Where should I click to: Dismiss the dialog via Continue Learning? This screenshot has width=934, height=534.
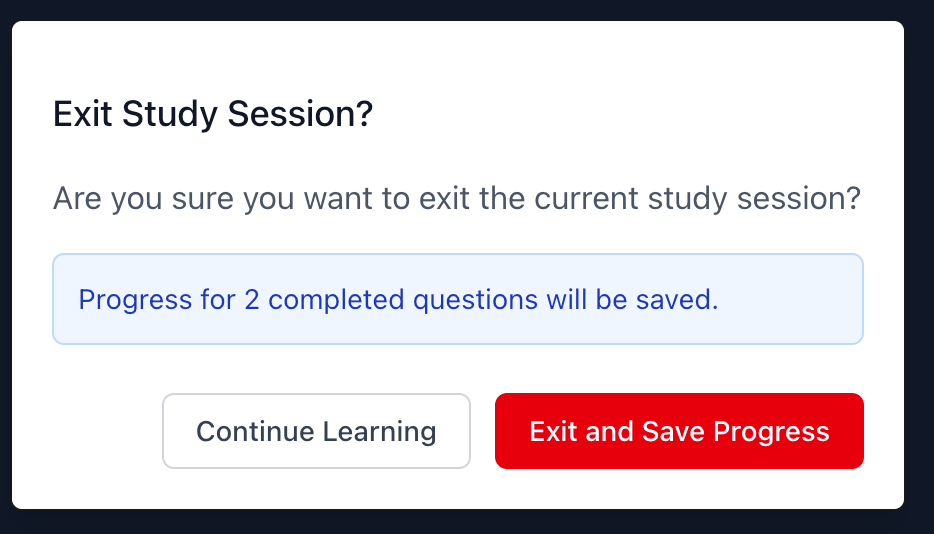coord(316,431)
